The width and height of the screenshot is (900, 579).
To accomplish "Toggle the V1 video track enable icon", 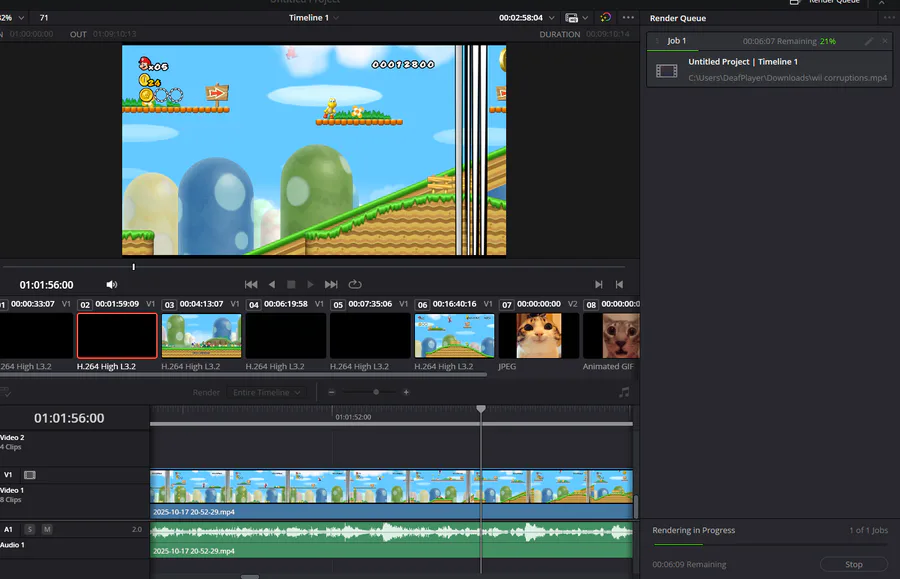I will click(30, 475).
